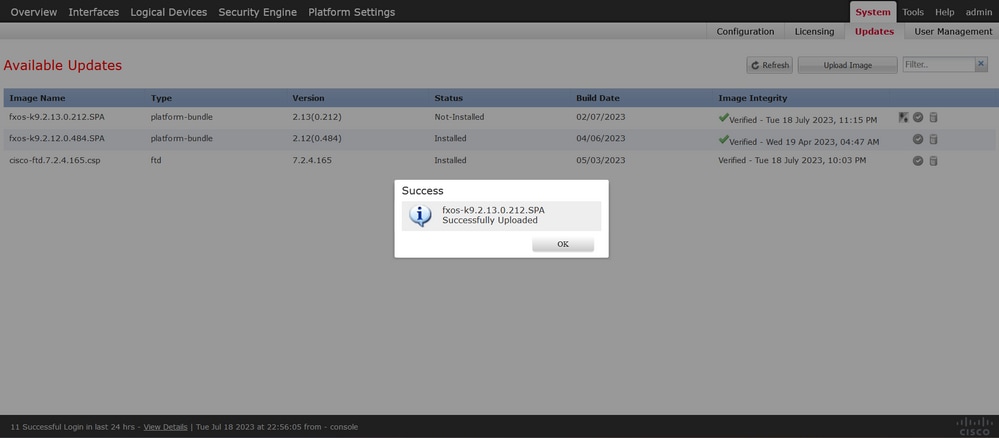Open the Help menu
Image resolution: width=999 pixels, height=438 pixels.
click(945, 12)
